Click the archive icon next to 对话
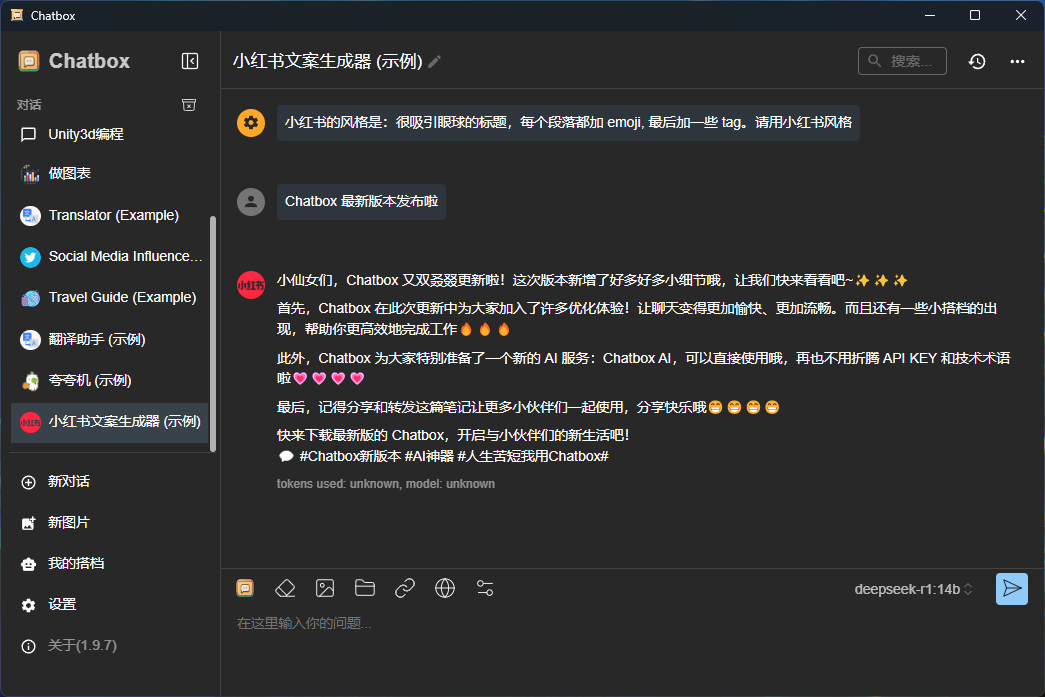 pos(189,105)
